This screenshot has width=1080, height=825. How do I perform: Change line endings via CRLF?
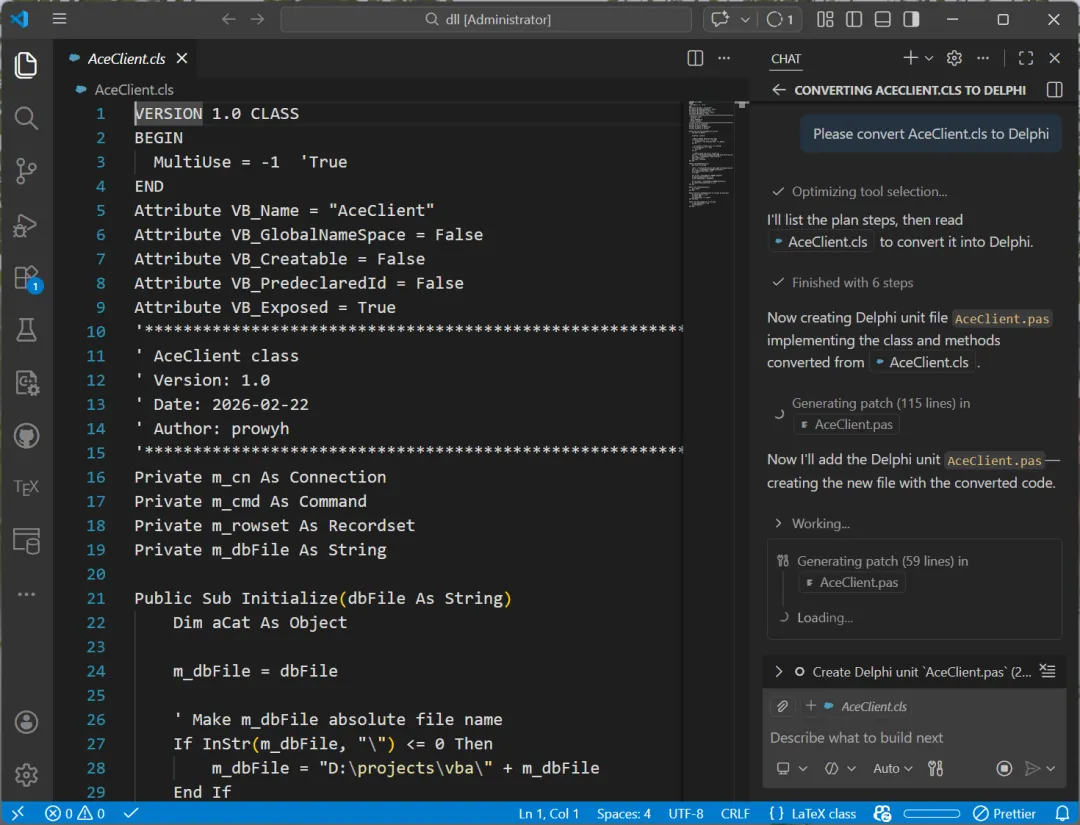[735, 813]
